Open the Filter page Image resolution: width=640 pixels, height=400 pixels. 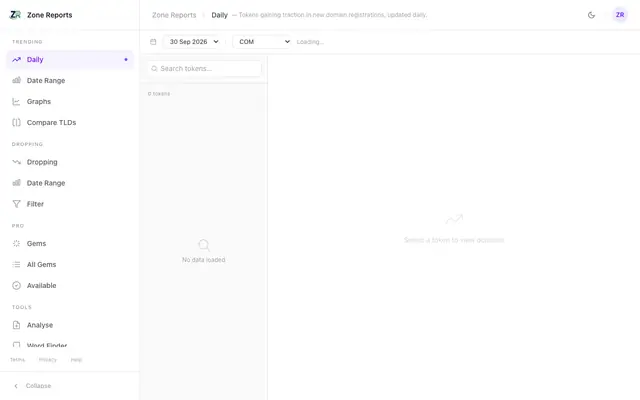tap(70, 204)
